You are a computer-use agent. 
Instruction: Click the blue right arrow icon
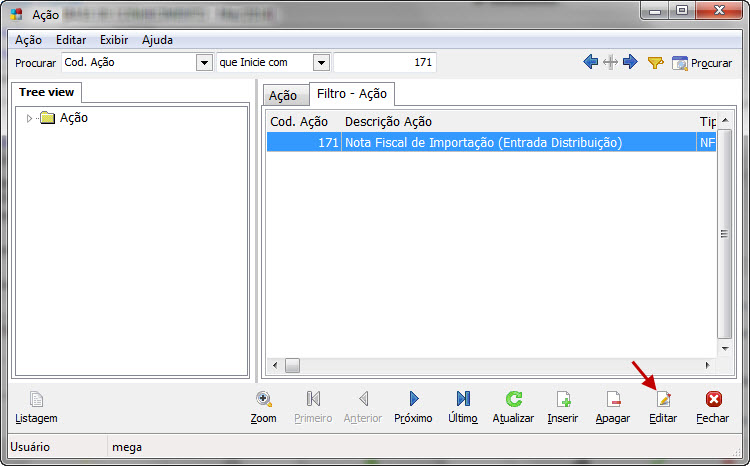click(x=630, y=63)
